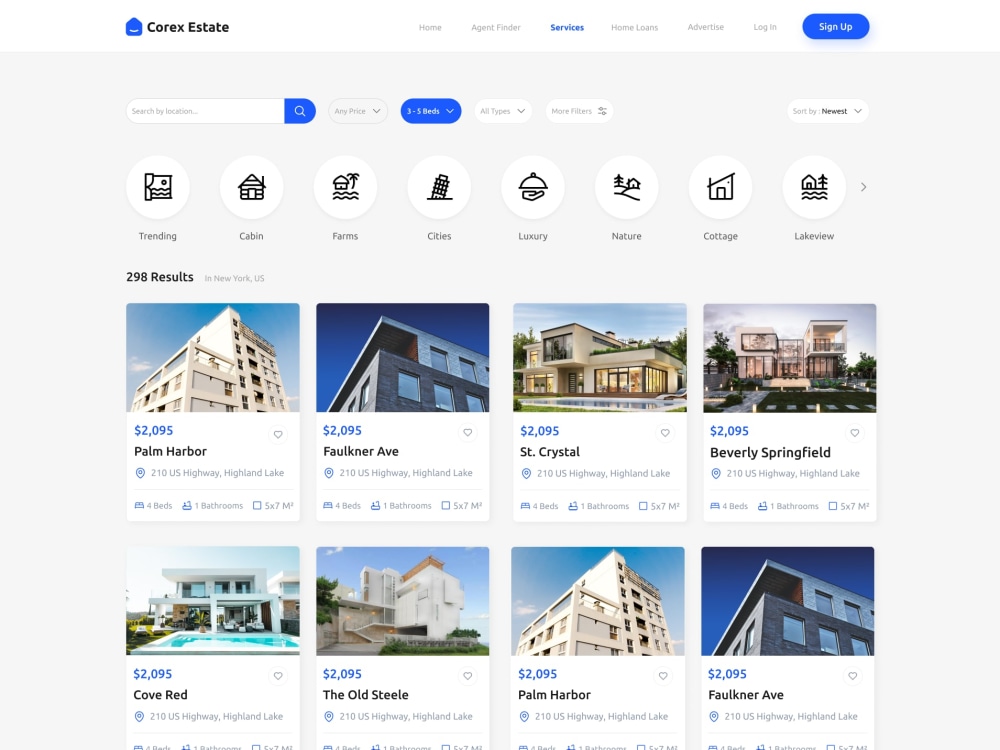The height and width of the screenshot is (750, 1000).
Task: Open the Beverly Springfield listing title
Action: [x=770, y=452]
